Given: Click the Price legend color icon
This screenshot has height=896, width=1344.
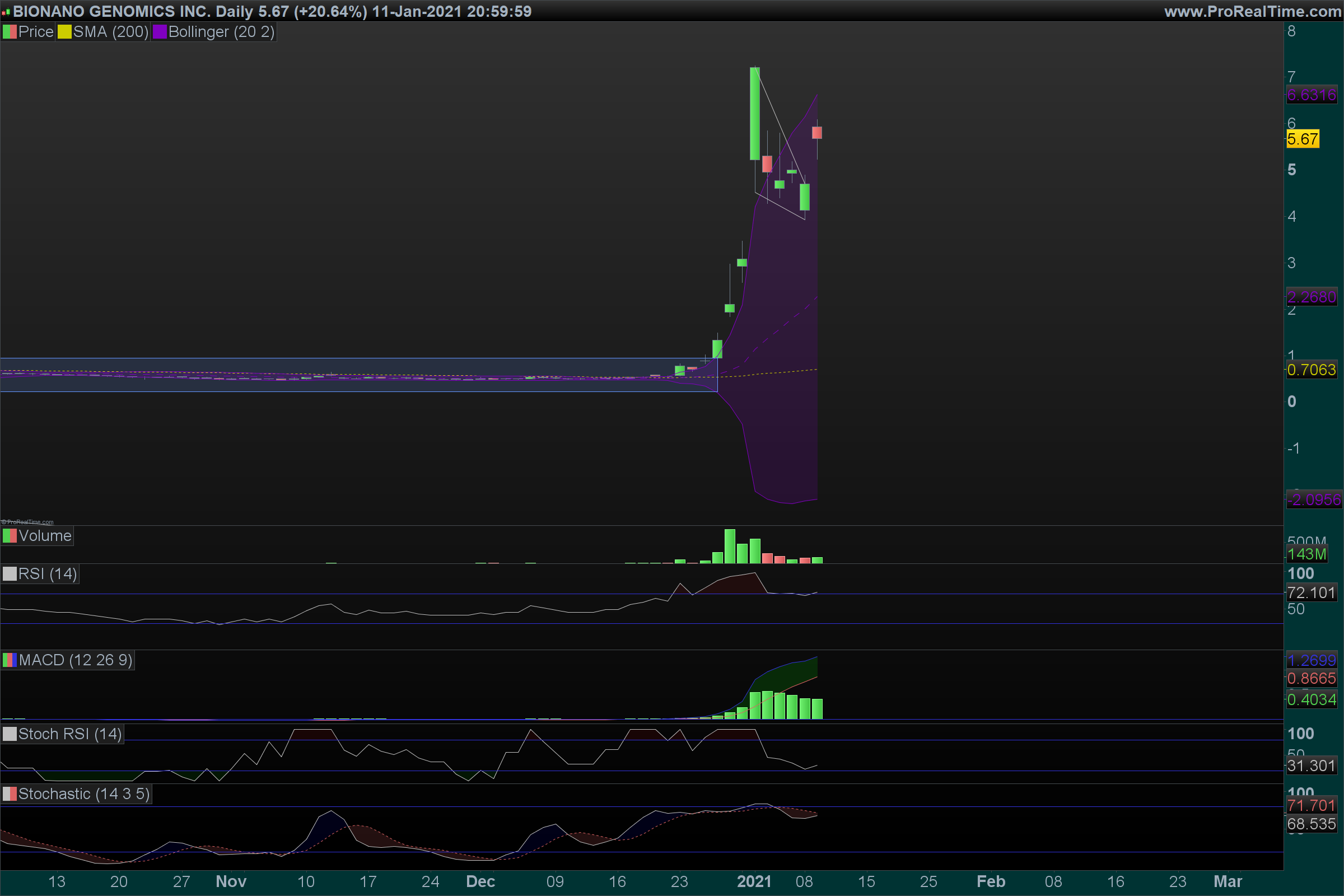Looking at the screenshot, I should click(10, 32).
